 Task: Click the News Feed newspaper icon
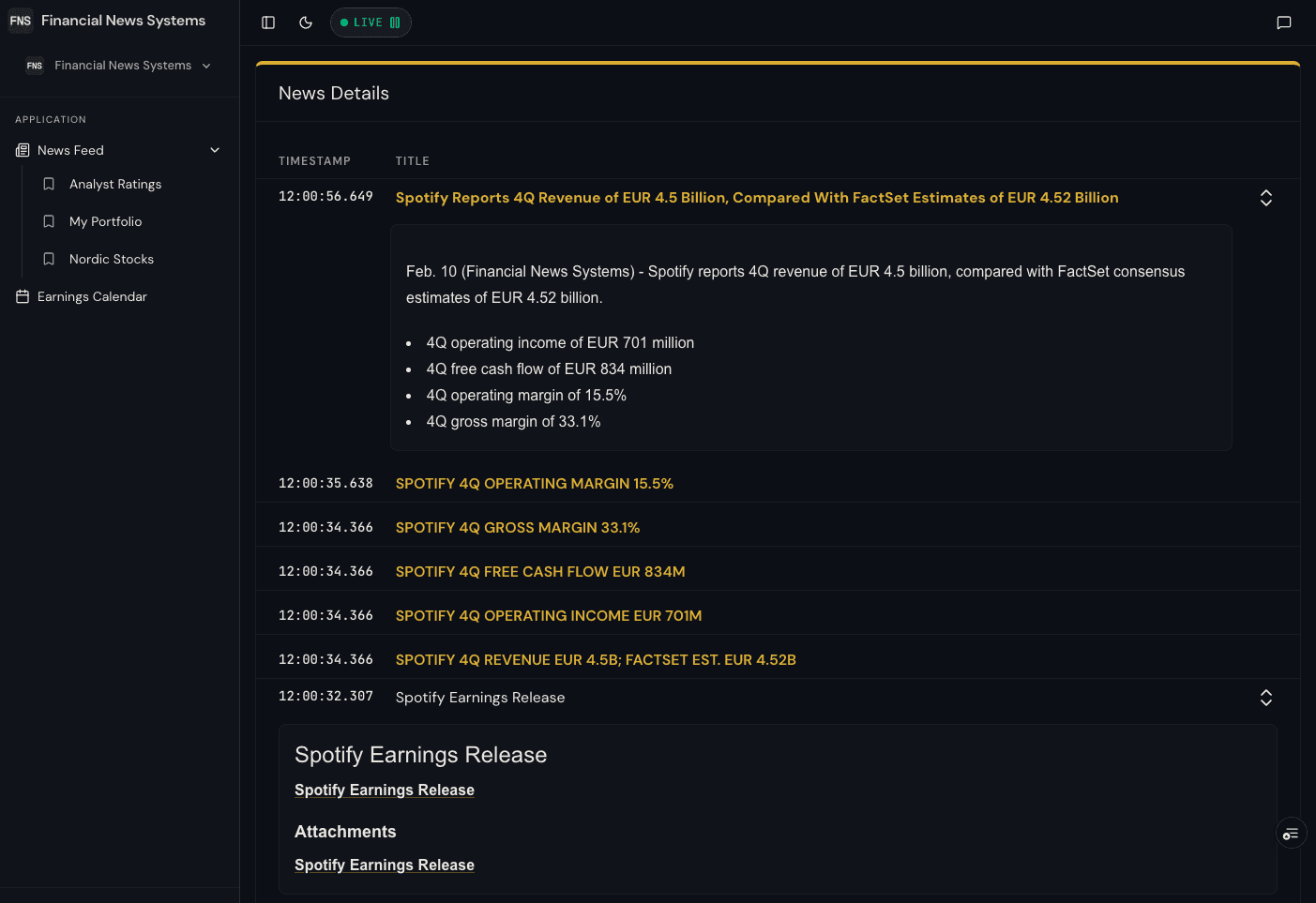coord(23,150)
